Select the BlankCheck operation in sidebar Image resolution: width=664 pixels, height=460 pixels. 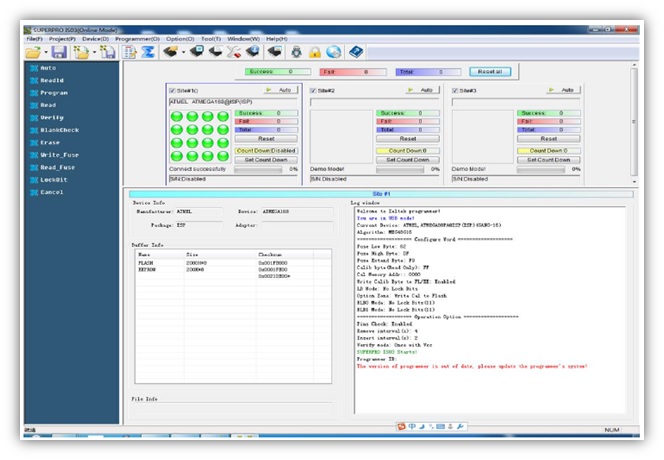(x=60, y=130)
